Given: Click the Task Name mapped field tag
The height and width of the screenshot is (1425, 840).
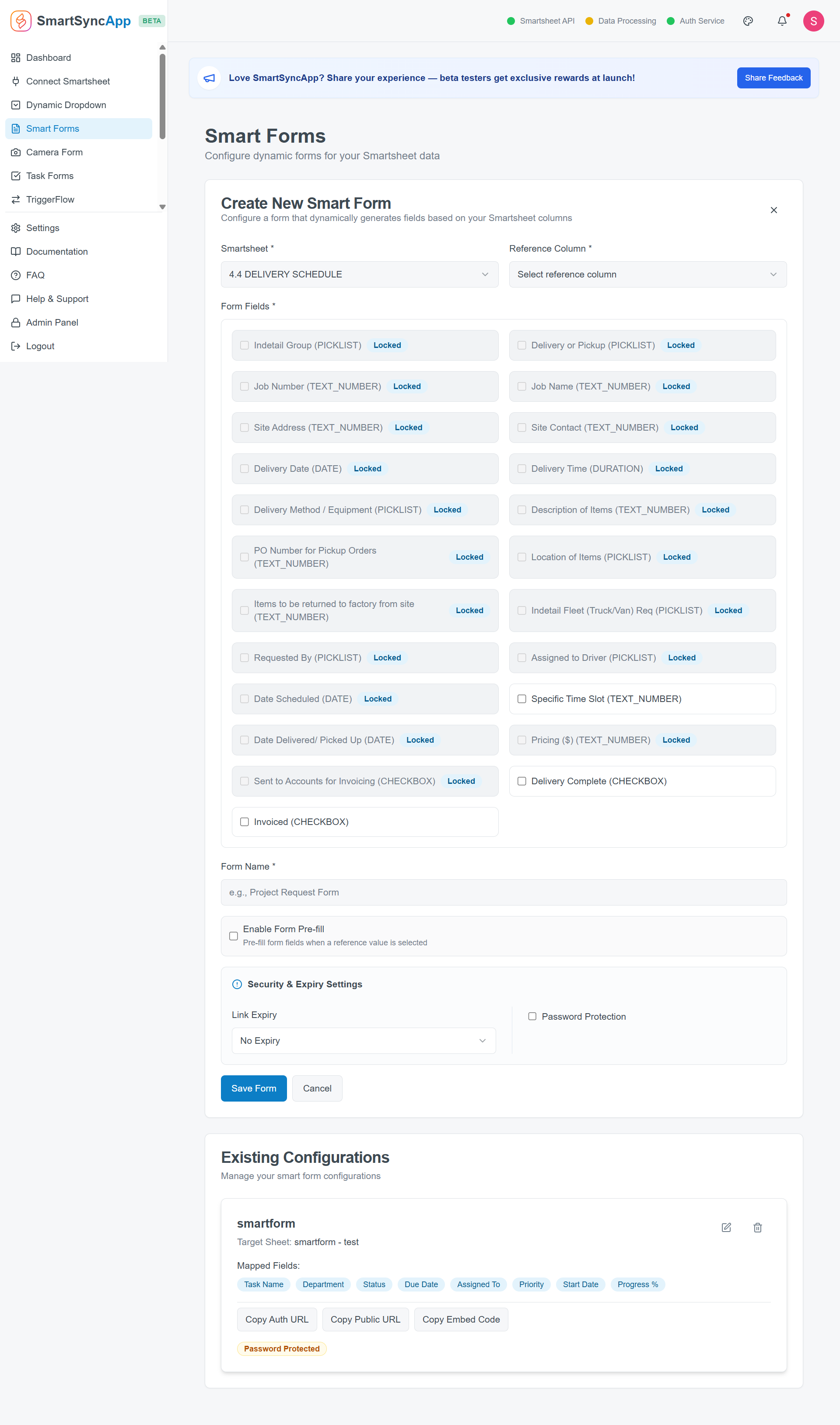Looking at the screenshot, I should (x=263, y=1285).
